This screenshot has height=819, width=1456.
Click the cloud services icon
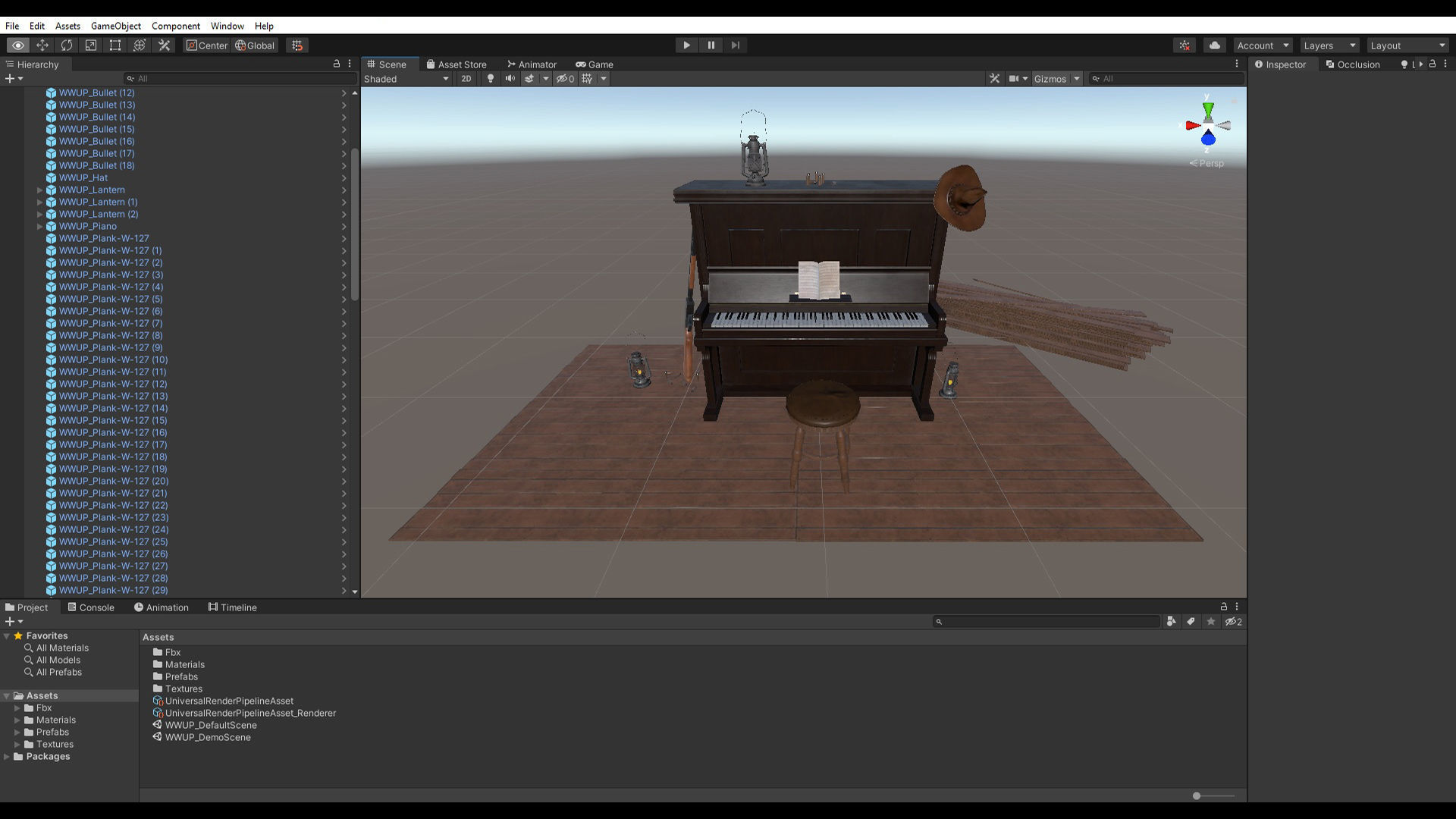[x=1214, y=45]
